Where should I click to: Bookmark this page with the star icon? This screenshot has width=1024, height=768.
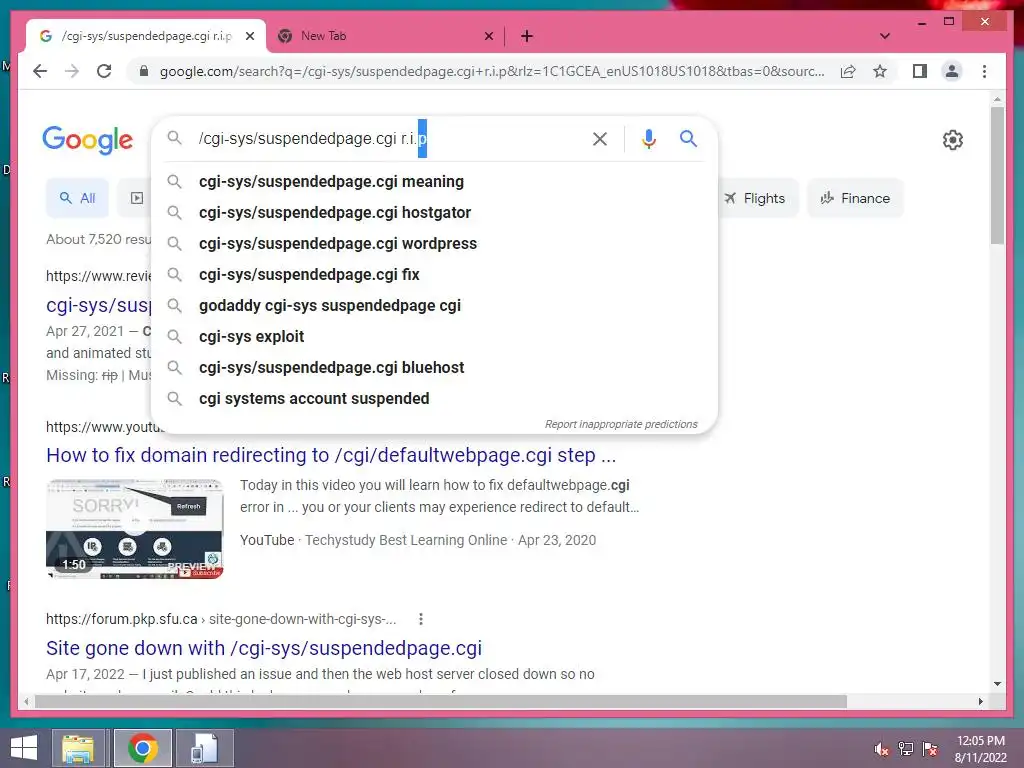click(880, 71)
